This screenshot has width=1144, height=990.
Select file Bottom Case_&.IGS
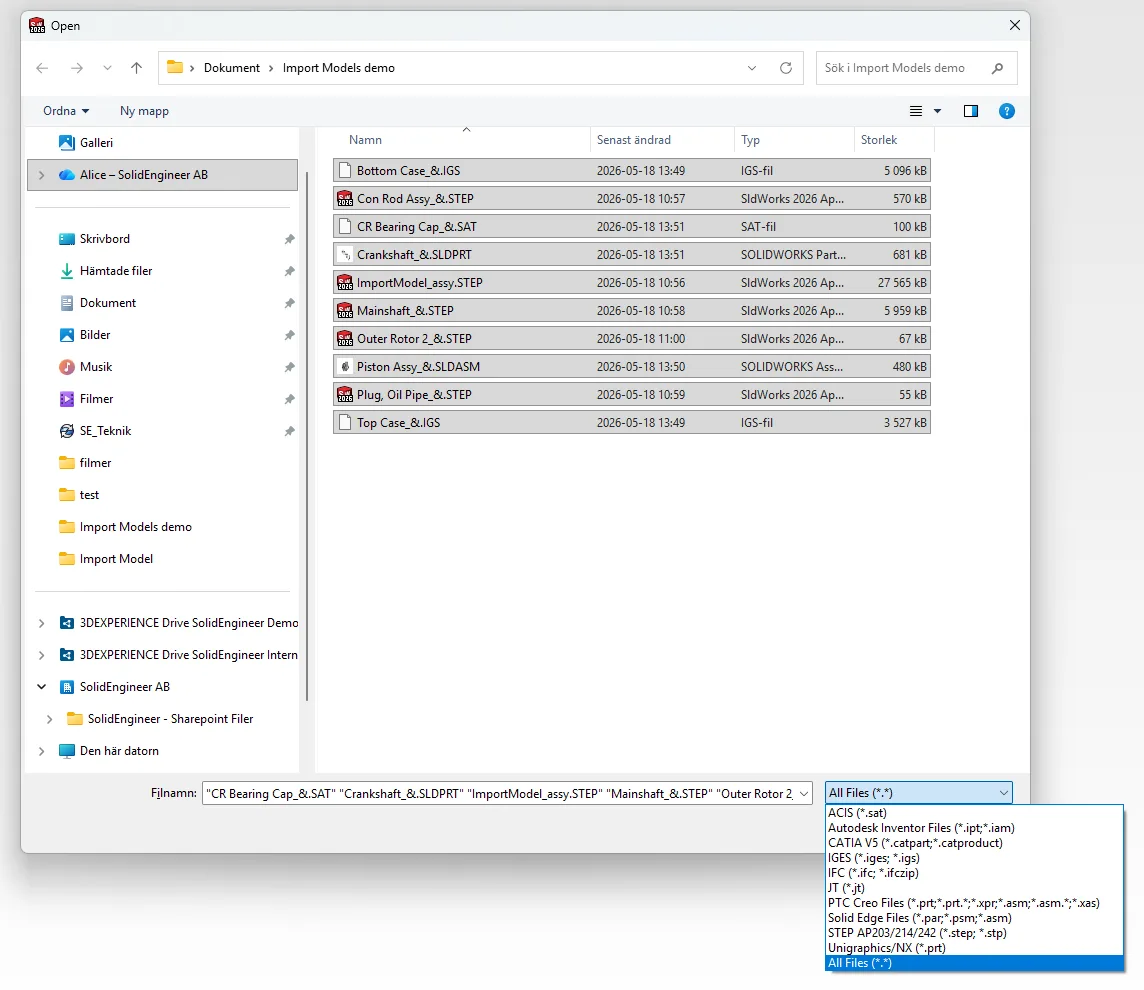point(632,171)
